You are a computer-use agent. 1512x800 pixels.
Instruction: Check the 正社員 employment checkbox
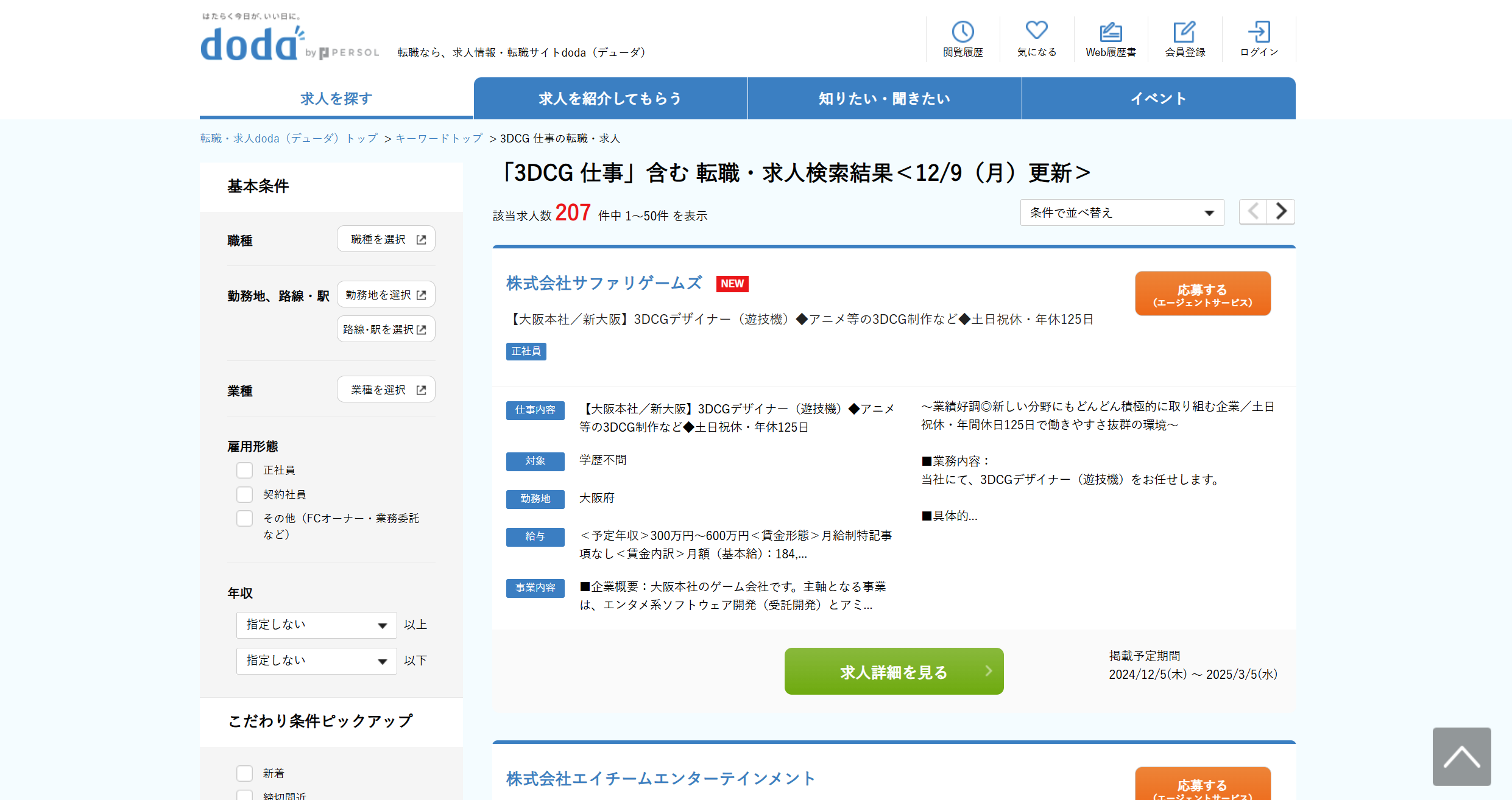(x=244, y=470)
